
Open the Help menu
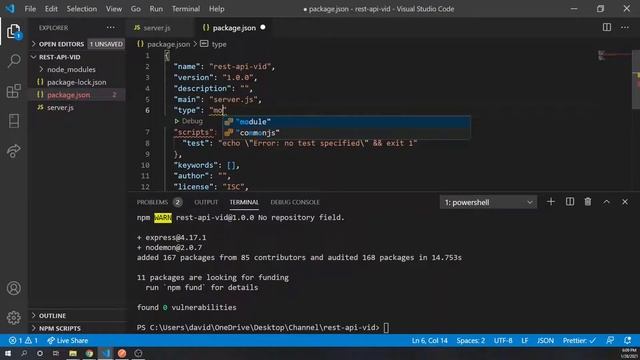tap(217, 9)
